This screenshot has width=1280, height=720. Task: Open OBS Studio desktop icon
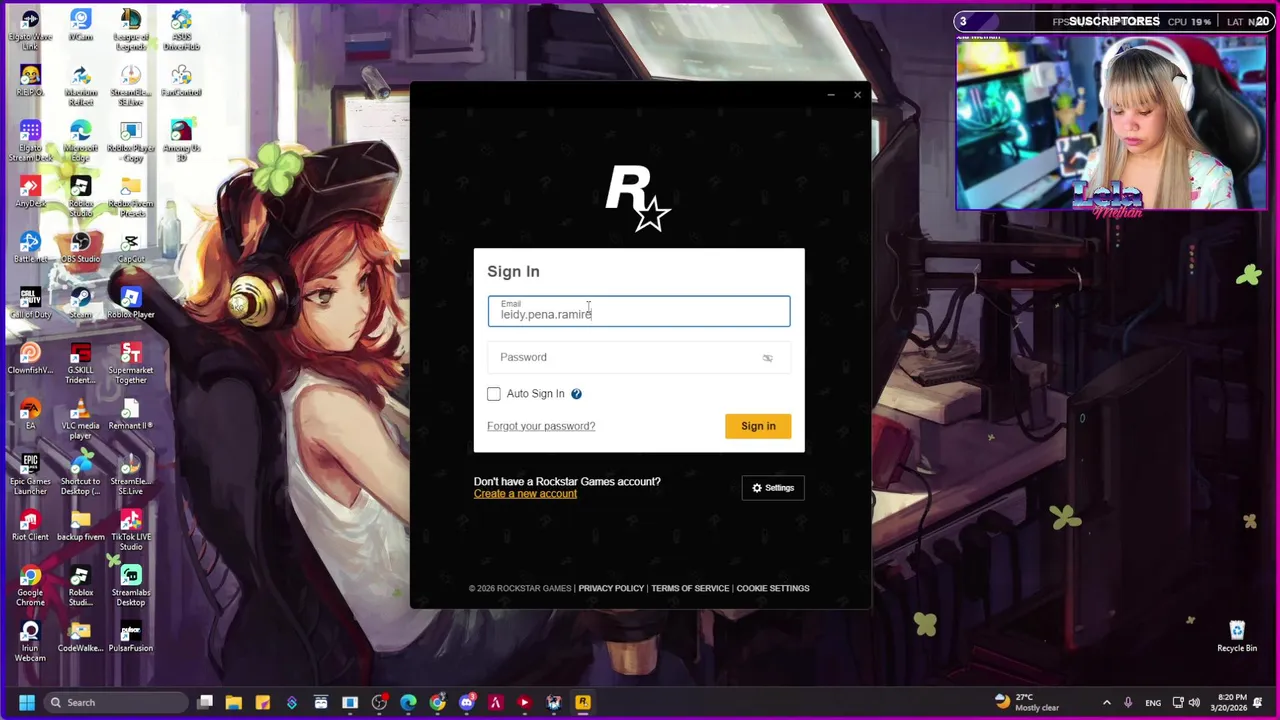click(81, 248)
